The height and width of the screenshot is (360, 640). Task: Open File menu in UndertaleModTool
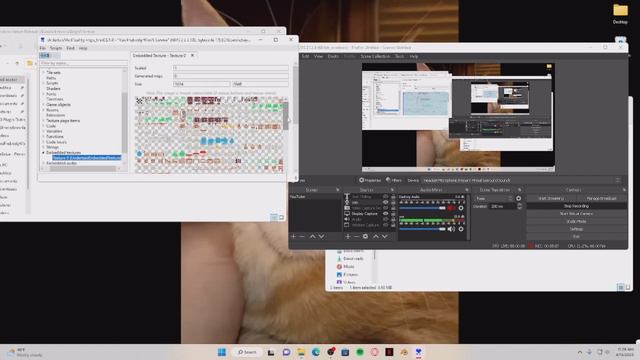tap(42, 48)
